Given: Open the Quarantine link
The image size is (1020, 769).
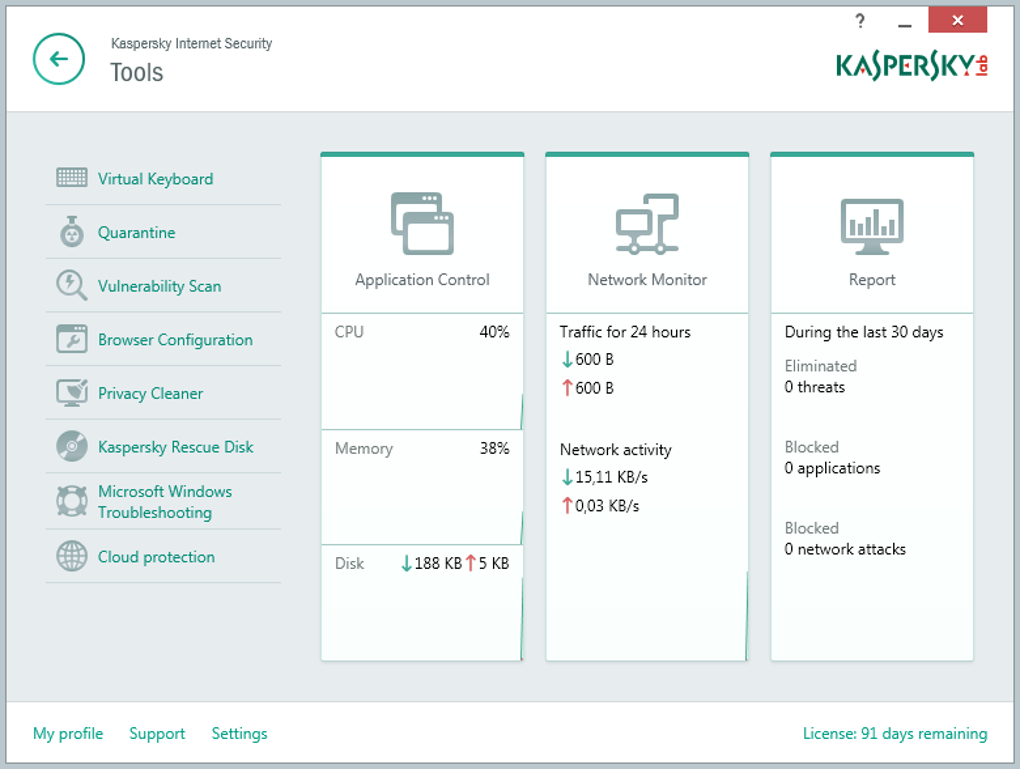Looking at the screenshot, I should 137,232.
